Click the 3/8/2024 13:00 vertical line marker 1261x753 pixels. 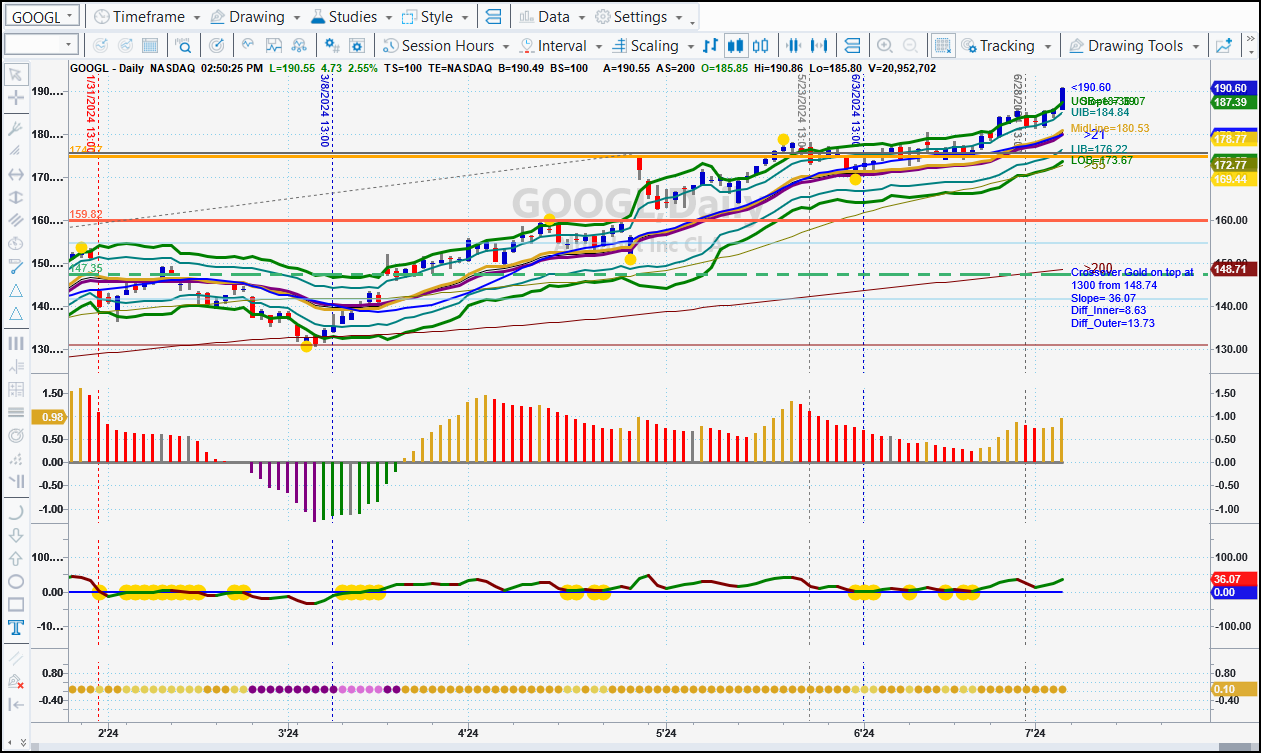click(326, 110)
